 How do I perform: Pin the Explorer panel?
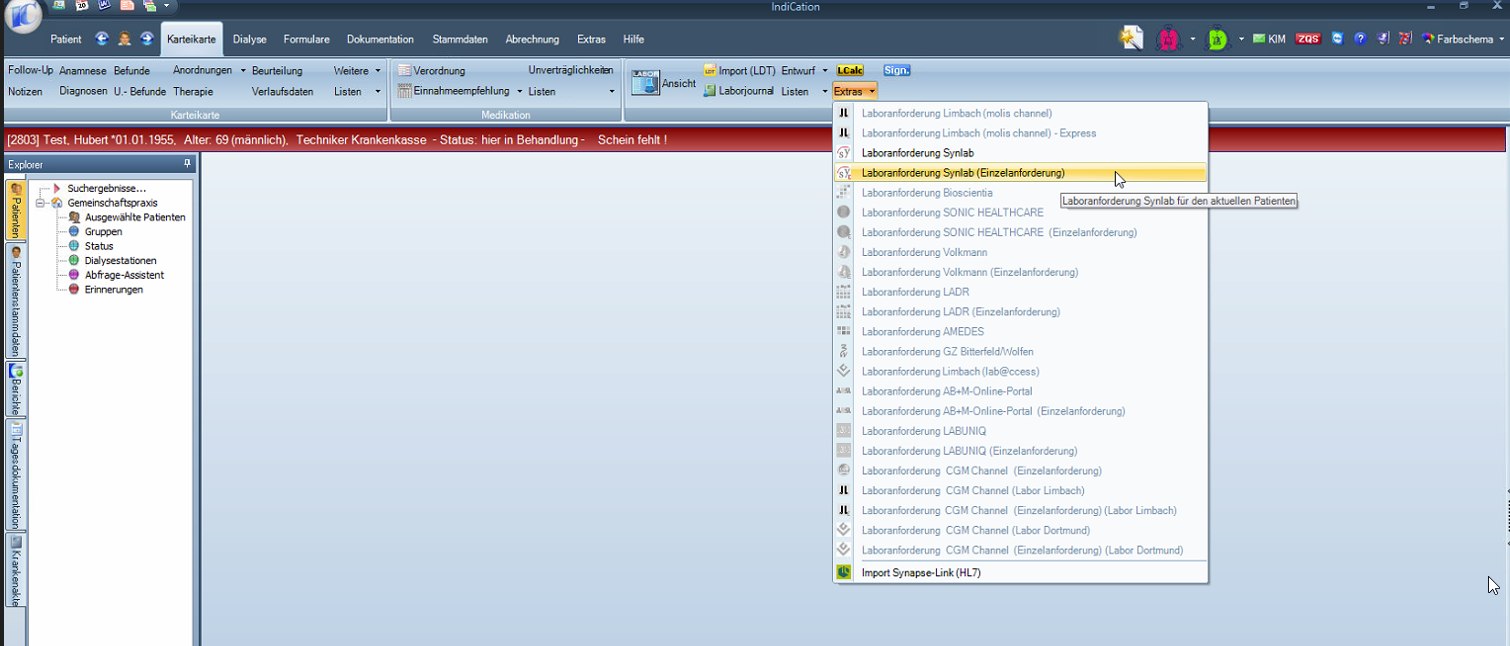tap(187, 164)
